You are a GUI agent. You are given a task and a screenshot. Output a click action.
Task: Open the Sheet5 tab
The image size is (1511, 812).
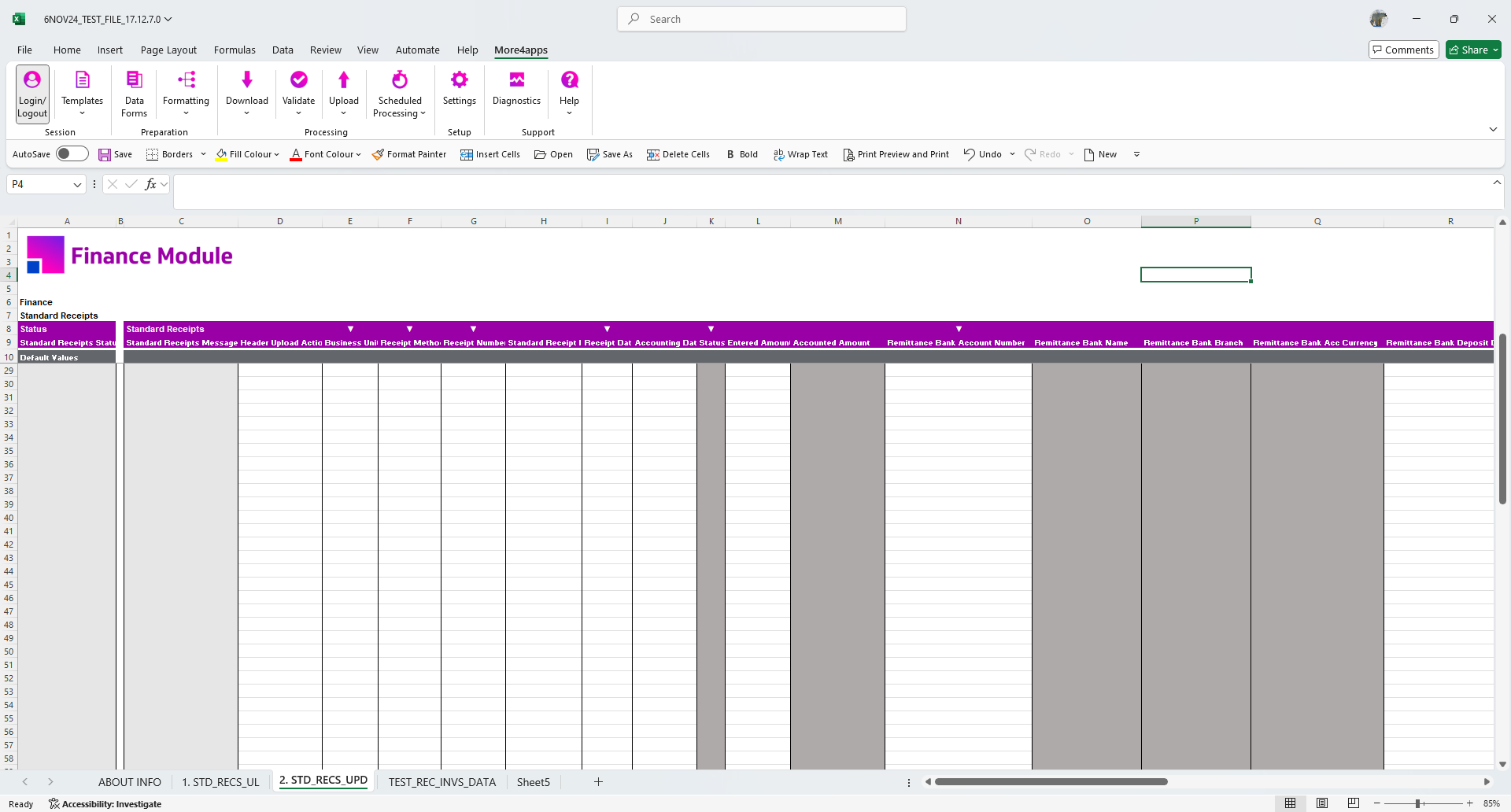click(534, 782)
